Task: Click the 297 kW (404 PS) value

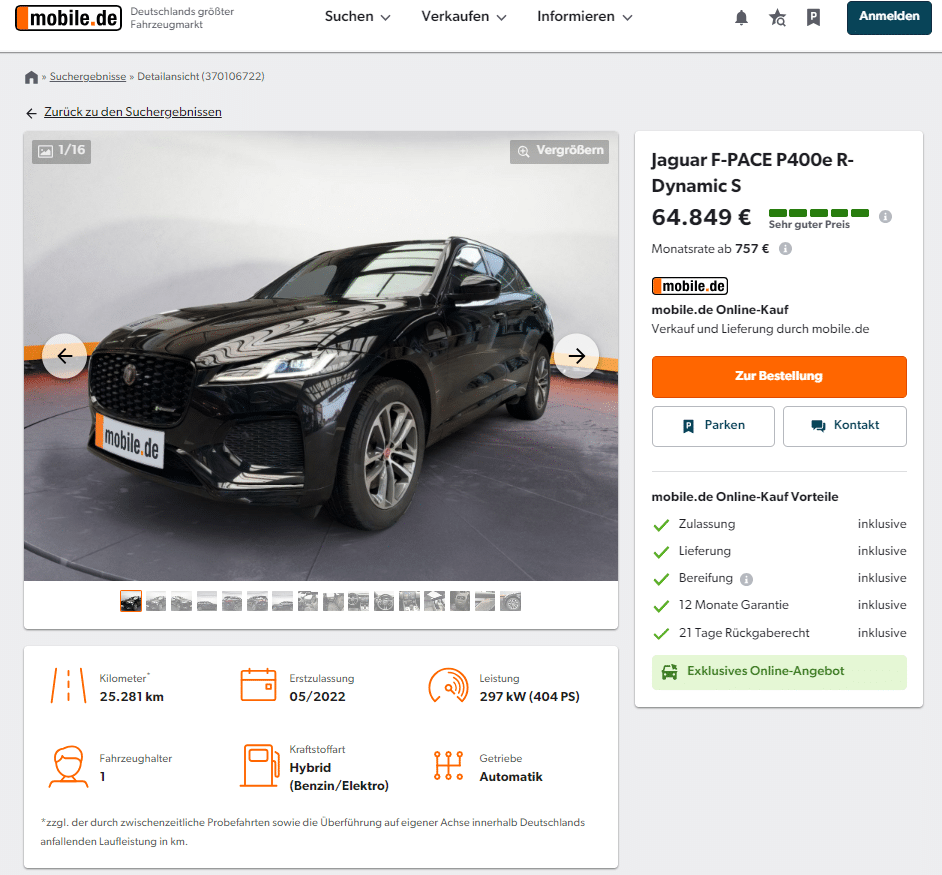Action: 529,697
